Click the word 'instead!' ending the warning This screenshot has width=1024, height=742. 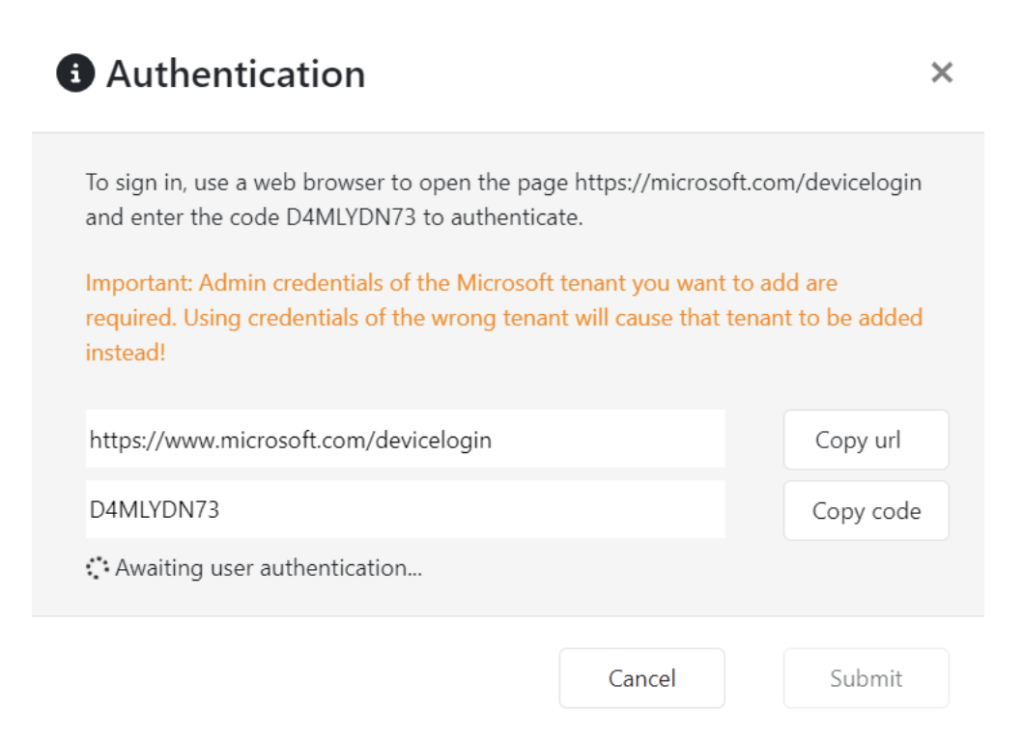[x=125, y=353]
